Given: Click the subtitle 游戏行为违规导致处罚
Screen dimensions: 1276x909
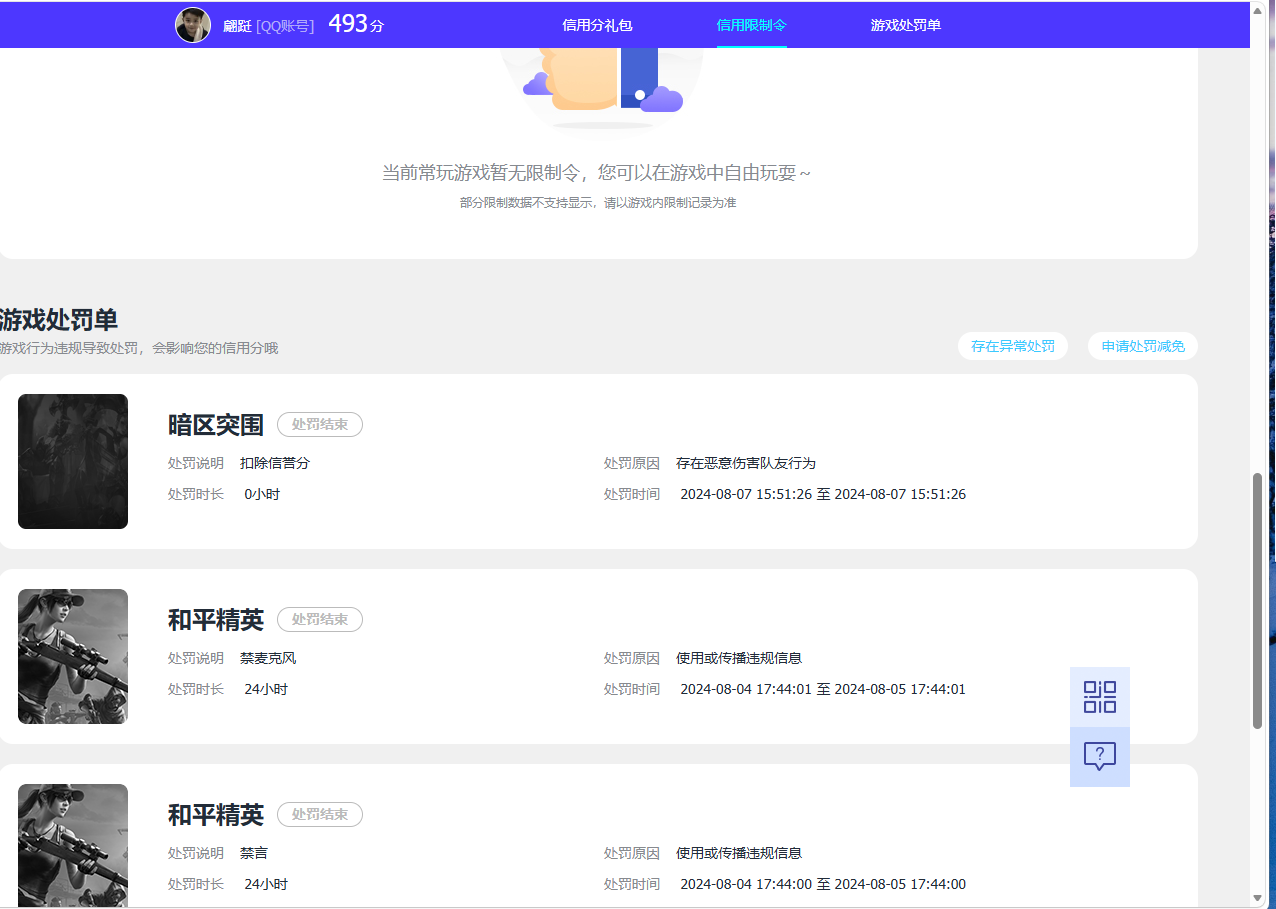Looking at the screenshot, I should (139, 348).
